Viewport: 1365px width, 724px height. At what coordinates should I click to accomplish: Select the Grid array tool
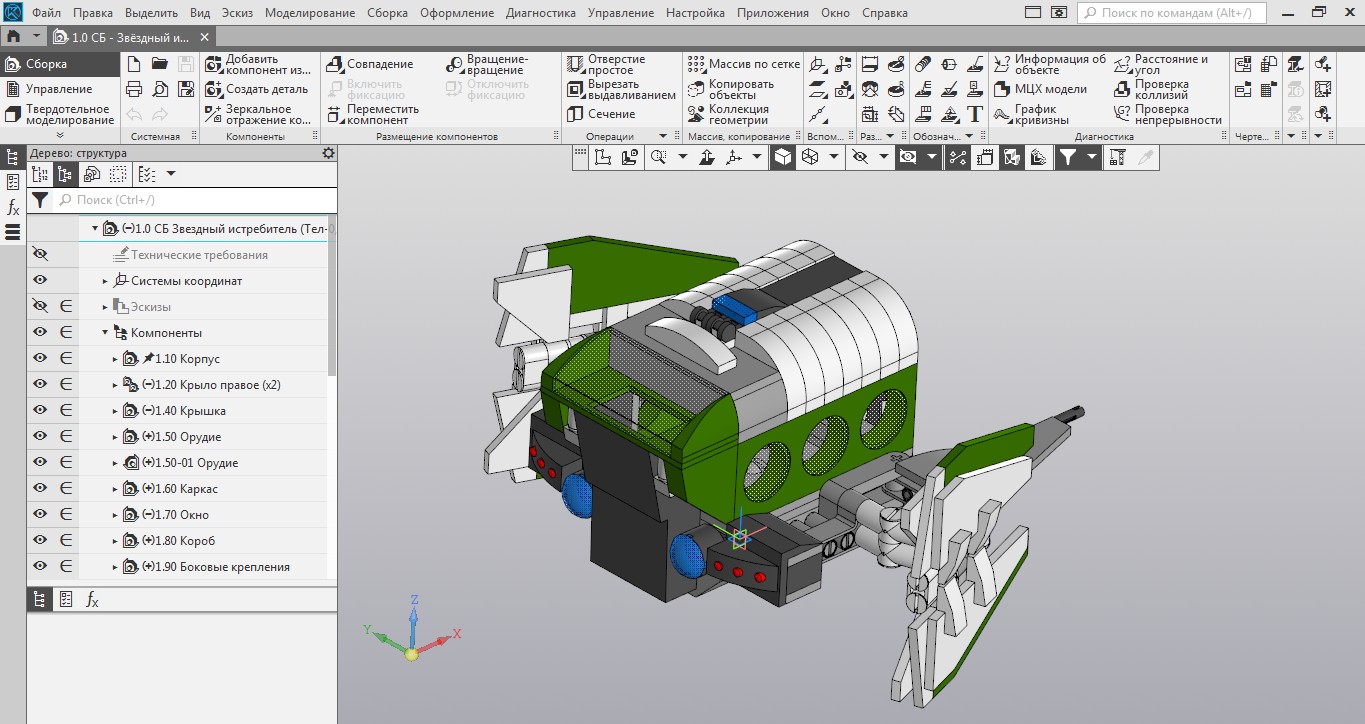(696, 64)
